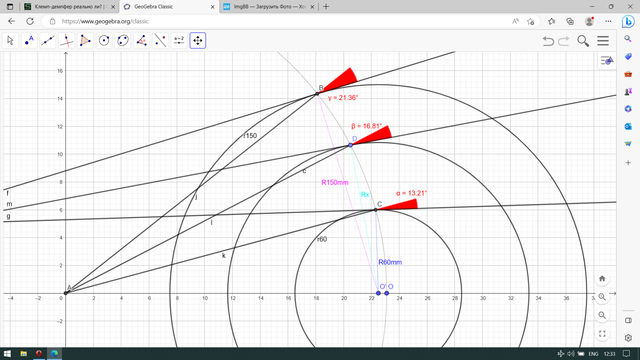Zoom in on the graphics view
This screenshot has height=360, width=640.
(602, 297)
